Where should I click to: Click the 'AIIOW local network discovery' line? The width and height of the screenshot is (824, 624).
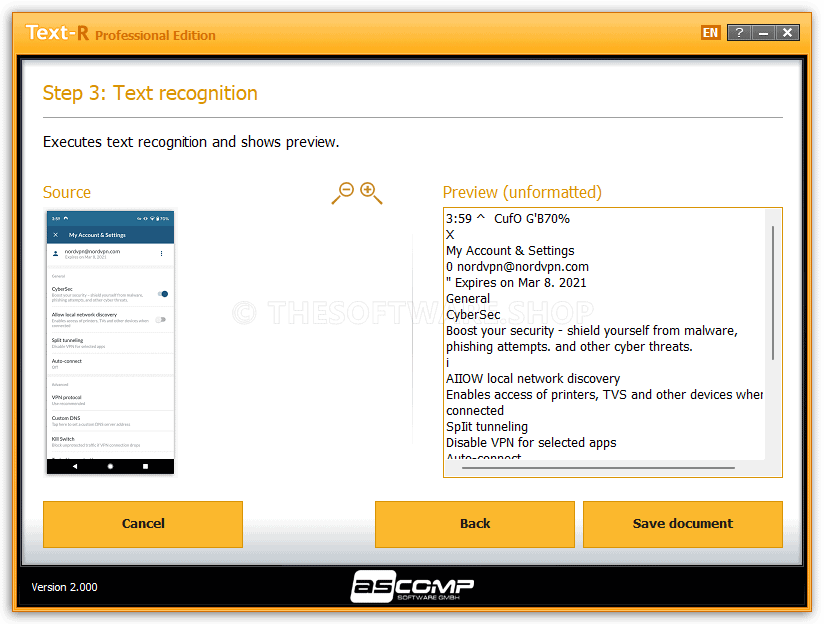(533, 379)
